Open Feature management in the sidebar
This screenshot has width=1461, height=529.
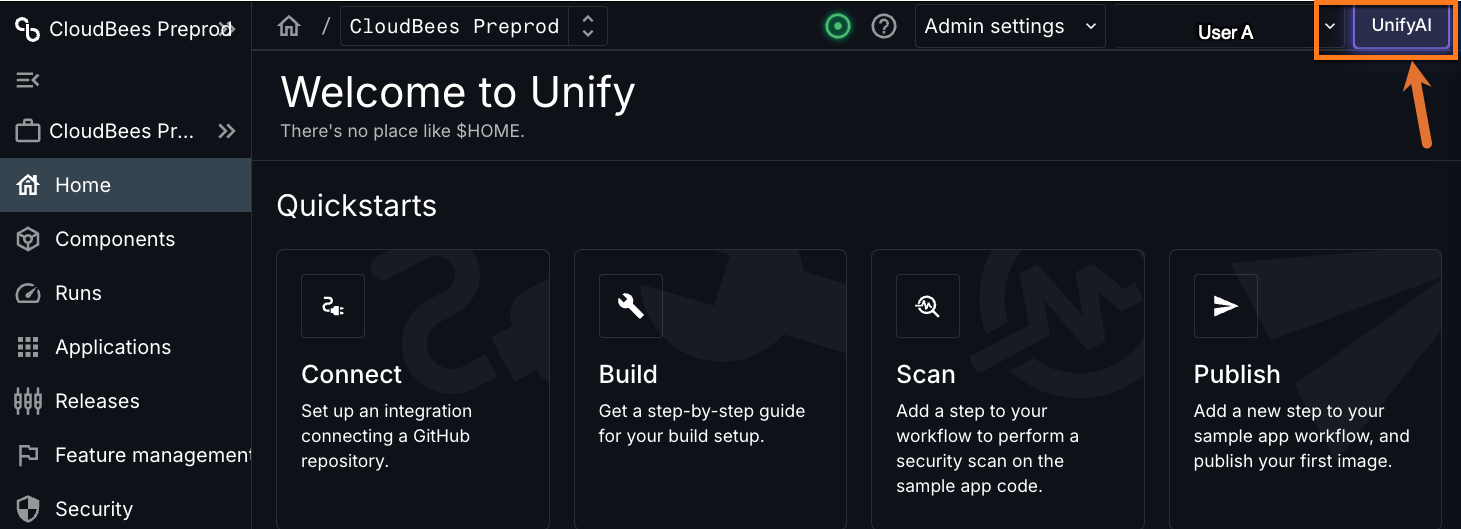click(125, 455)
